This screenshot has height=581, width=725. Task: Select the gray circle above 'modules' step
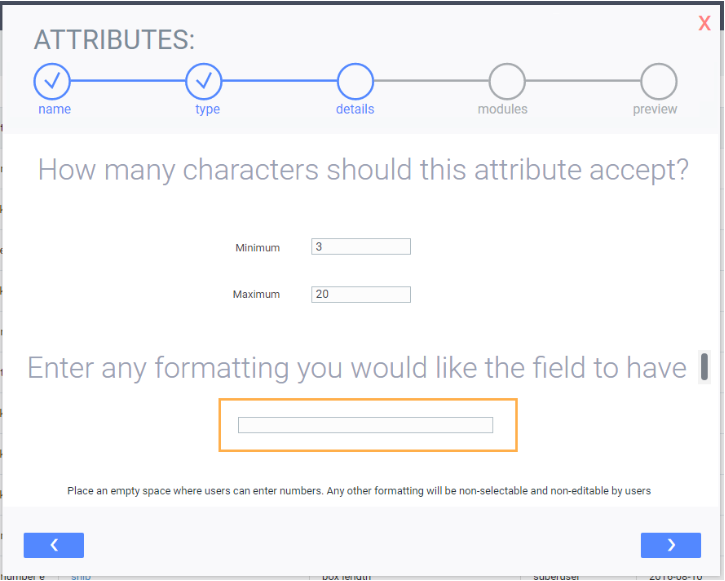507,81
